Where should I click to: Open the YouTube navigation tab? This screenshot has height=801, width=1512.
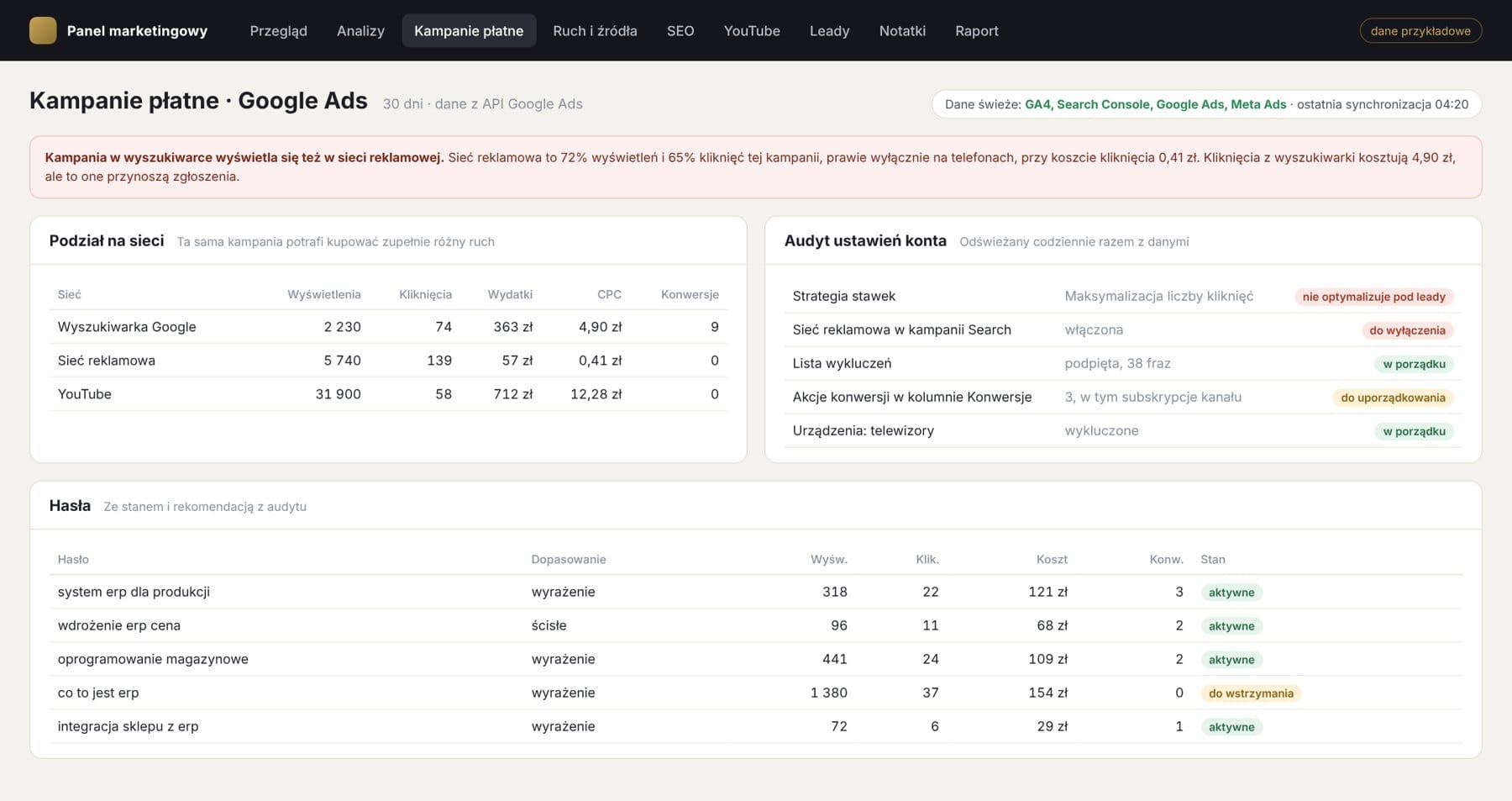752,30
